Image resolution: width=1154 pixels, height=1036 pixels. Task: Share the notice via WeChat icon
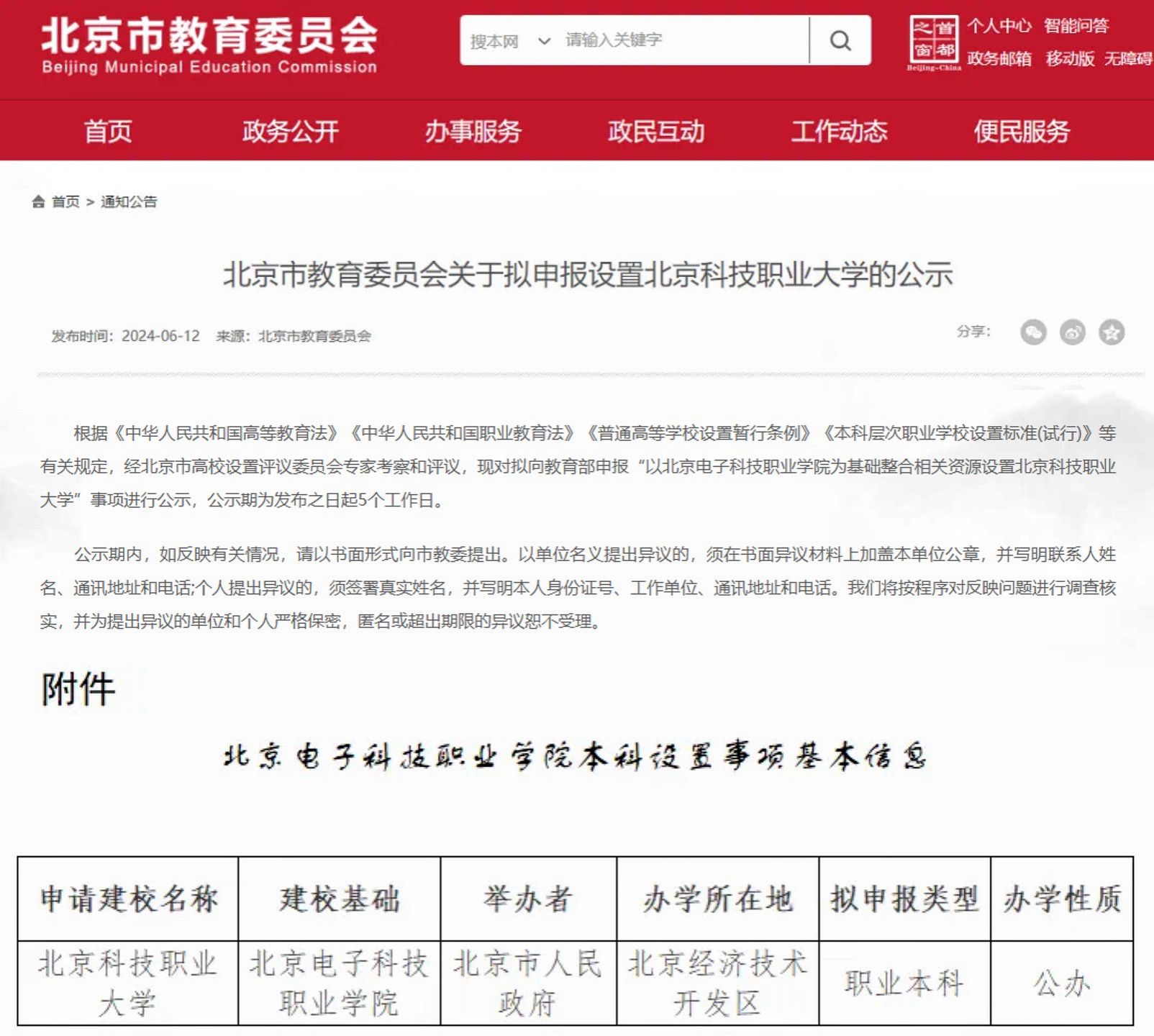1033,332
